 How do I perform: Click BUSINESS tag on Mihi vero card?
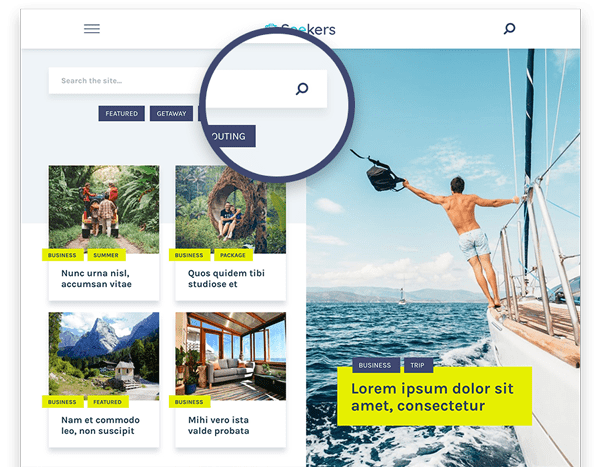189,402
